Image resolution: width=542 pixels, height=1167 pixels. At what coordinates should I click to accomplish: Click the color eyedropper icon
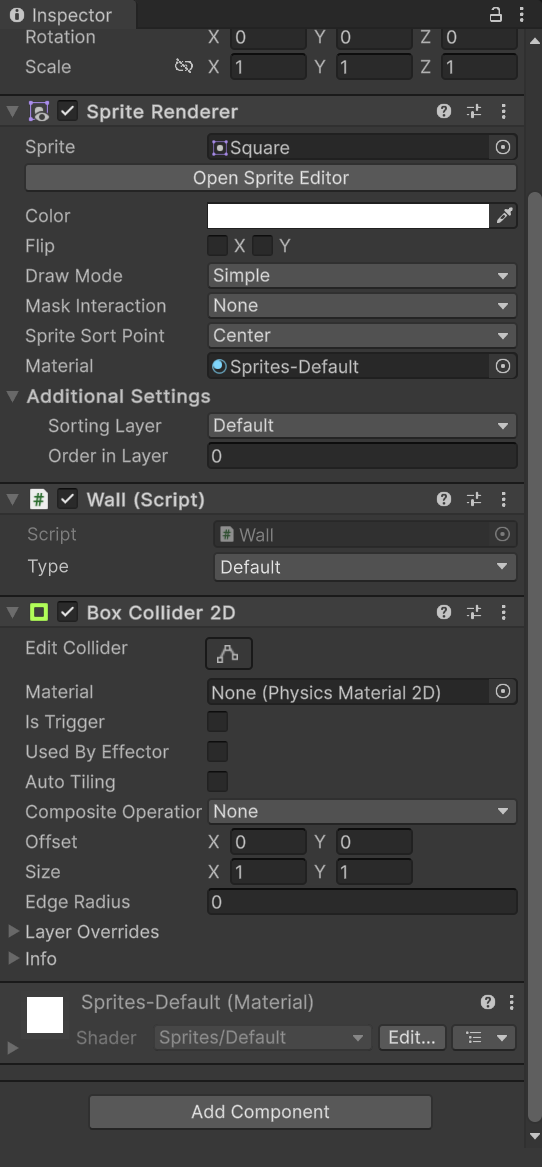click(x=504, y=216)
